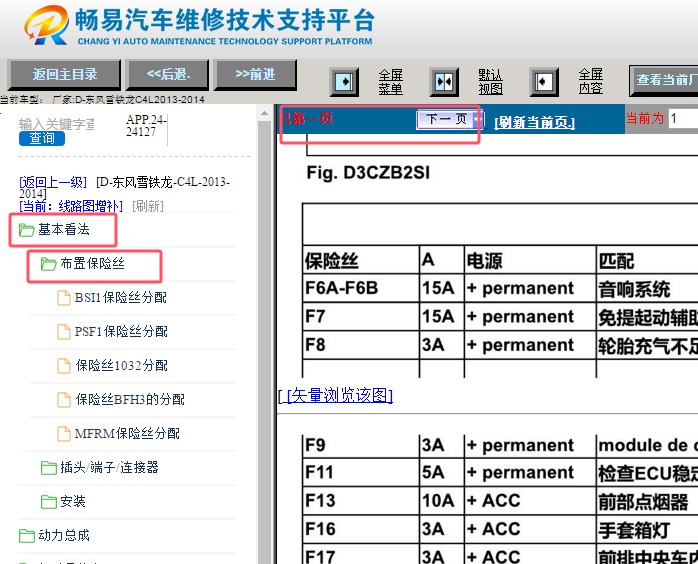The width and height of the screenshot is (698, 564).
Task: Click the F16 fuse cell
Action: click(x=361, y=529)
